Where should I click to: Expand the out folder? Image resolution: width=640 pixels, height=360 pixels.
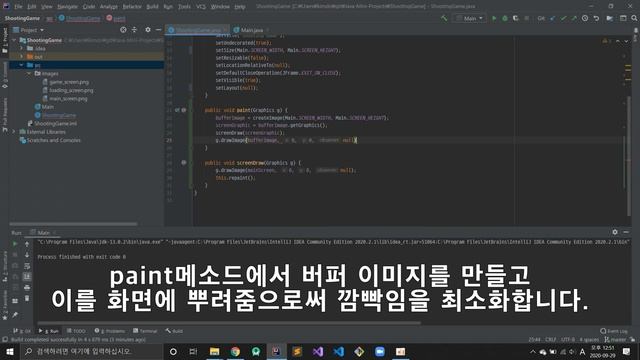point(21,57)
